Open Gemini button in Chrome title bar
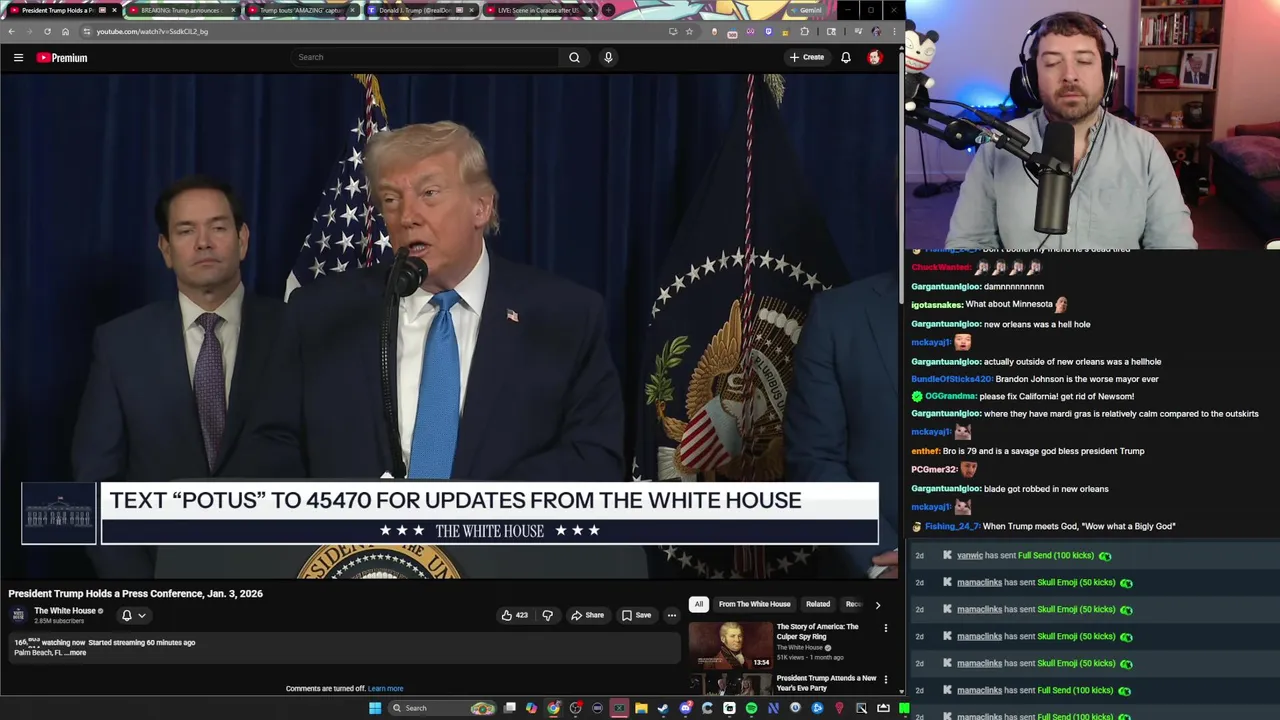The height and width of the screenshot is (720, 1280). [x=804, y=10]
